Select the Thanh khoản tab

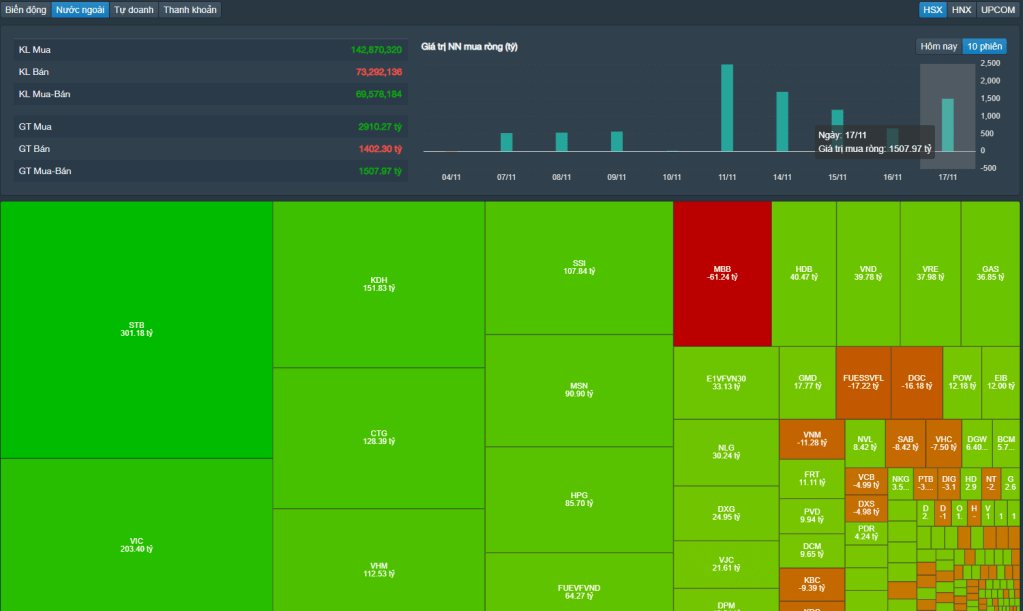click(190, 10)
